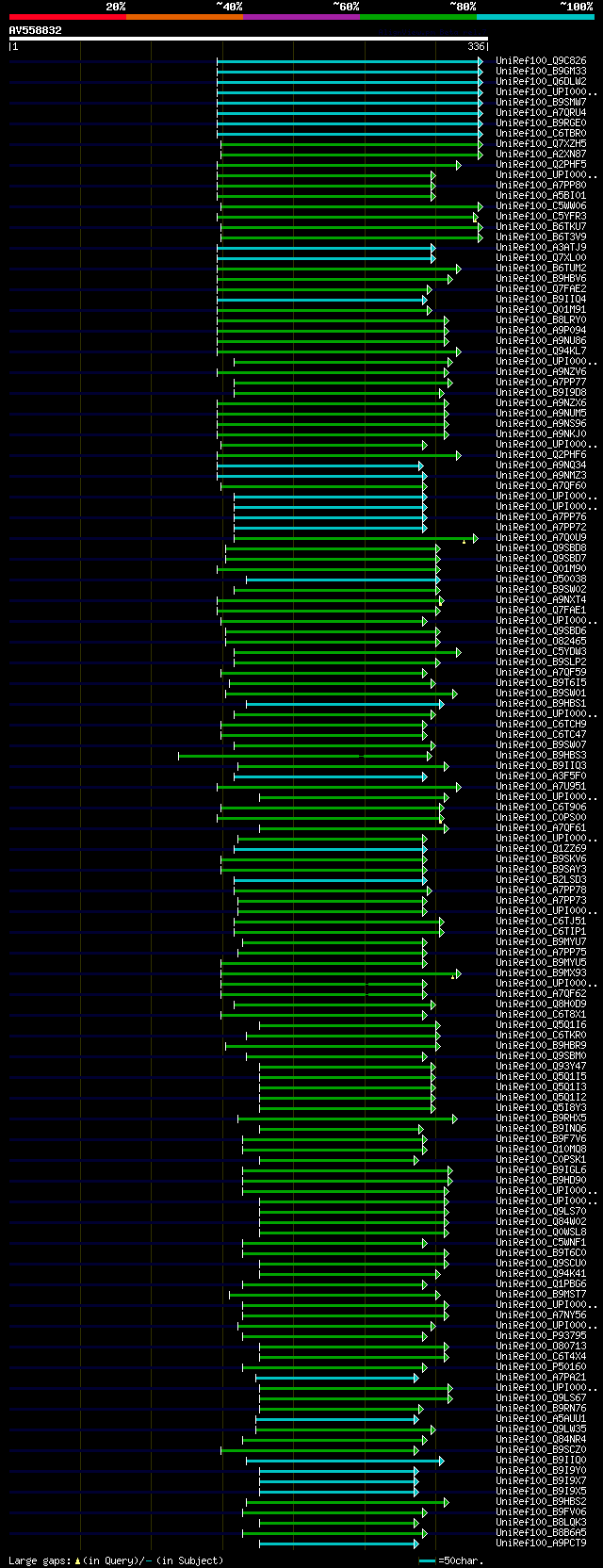Click label UniRef100_B9HD90

[x=541, y=1181]
